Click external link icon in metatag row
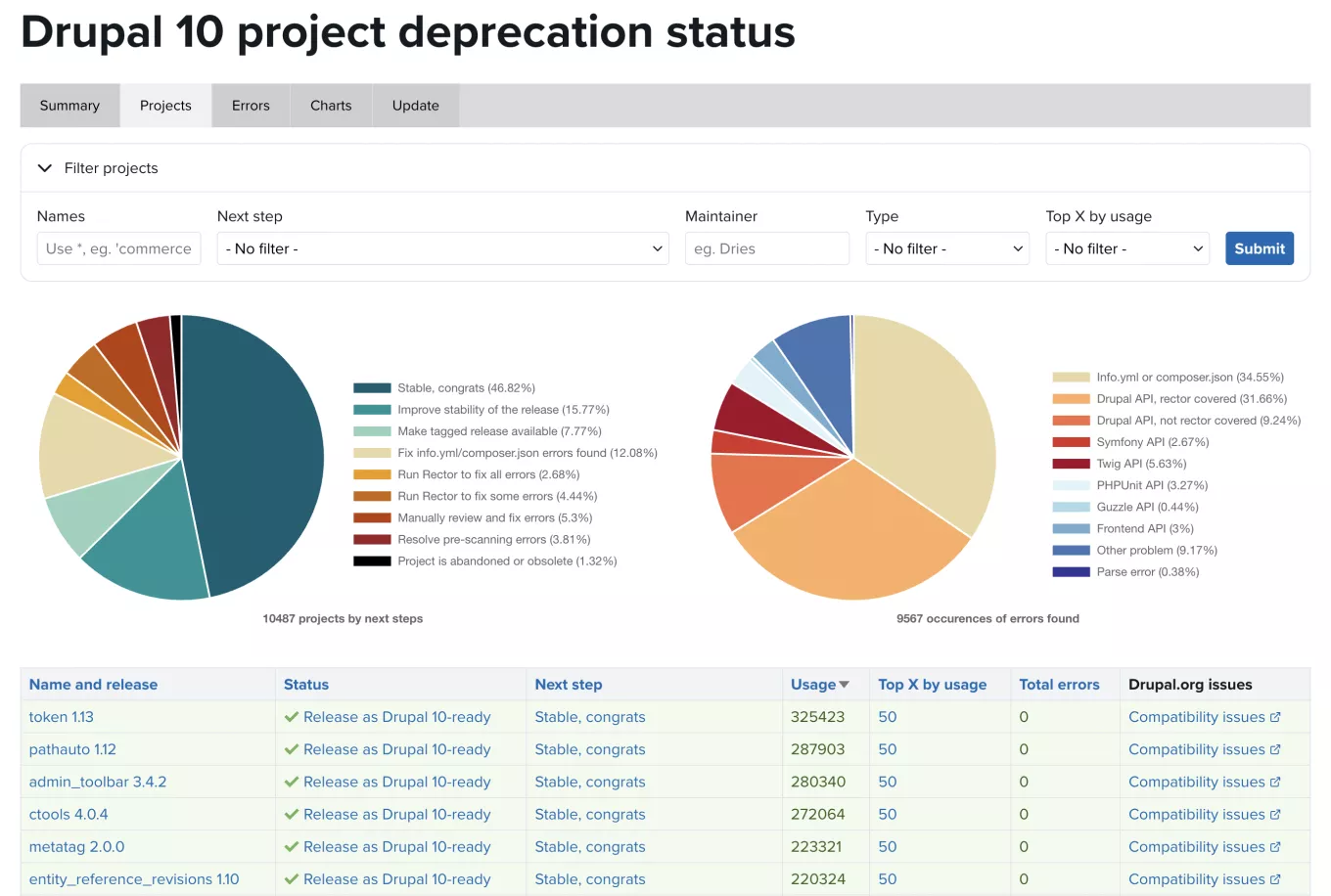The image size is (1331, 896). pos(1275,847)
